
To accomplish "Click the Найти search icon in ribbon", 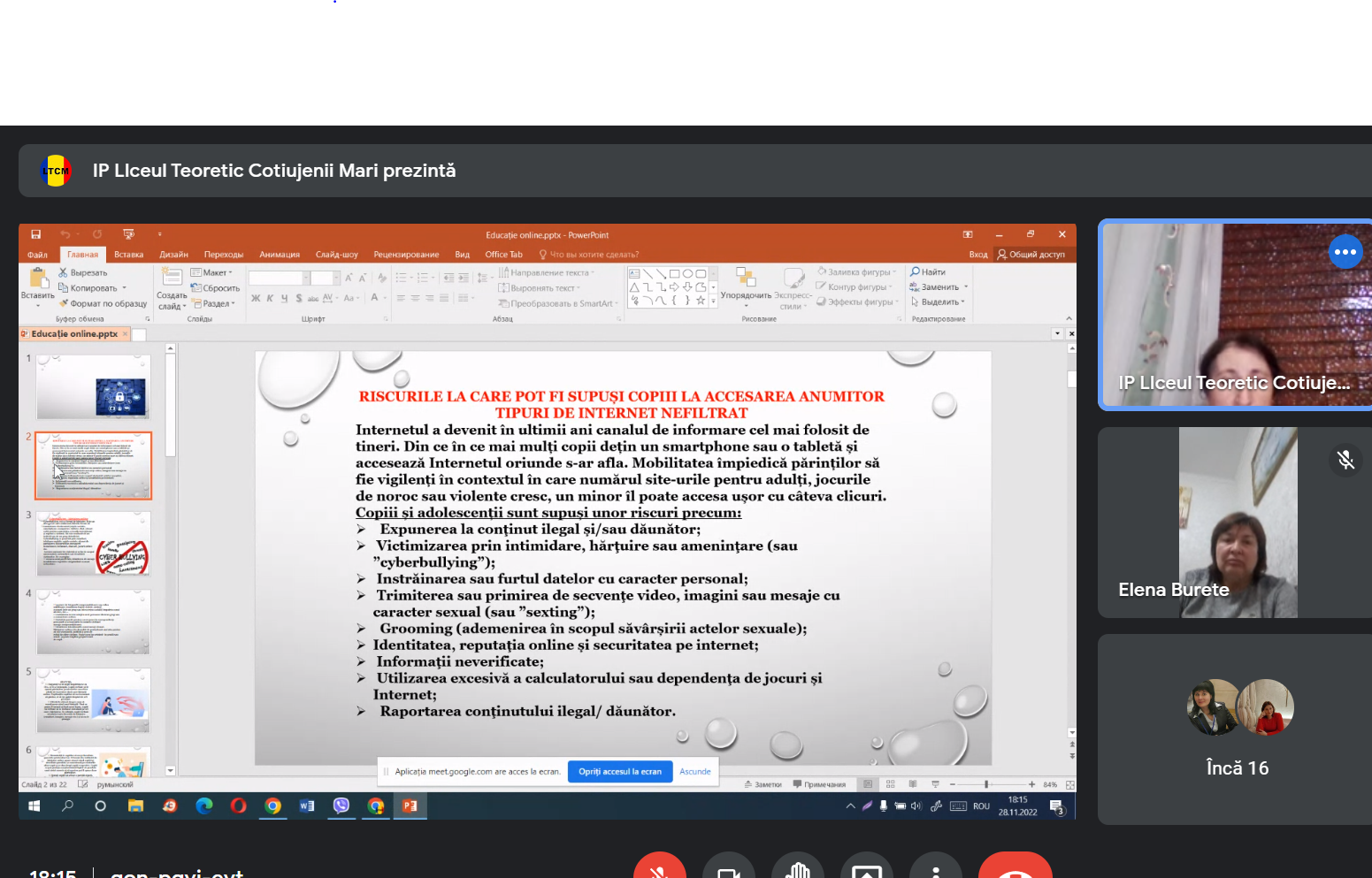I will pyautogui.click(x=928, y=272).
